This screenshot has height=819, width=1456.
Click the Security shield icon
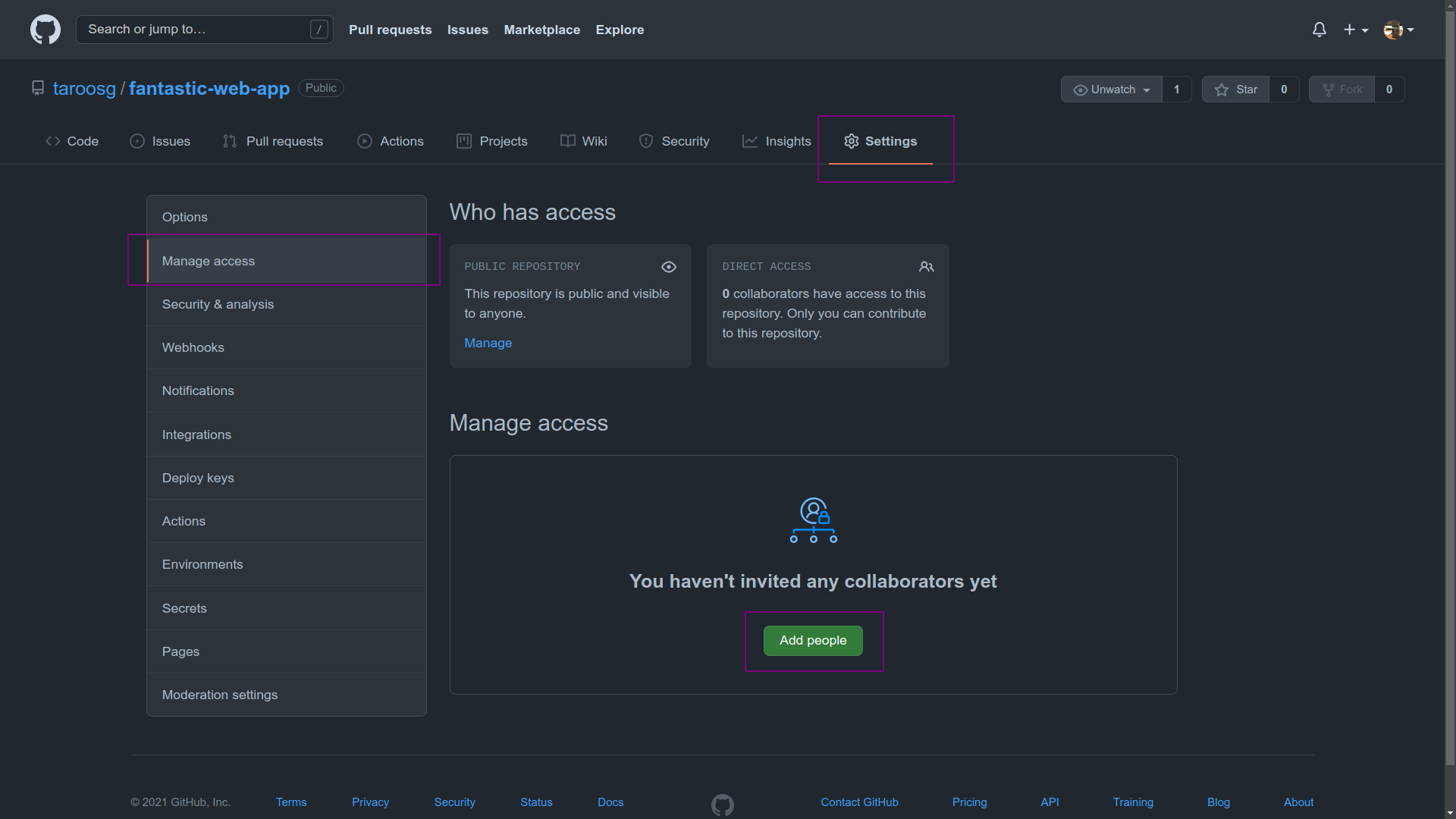coord(646,141)
